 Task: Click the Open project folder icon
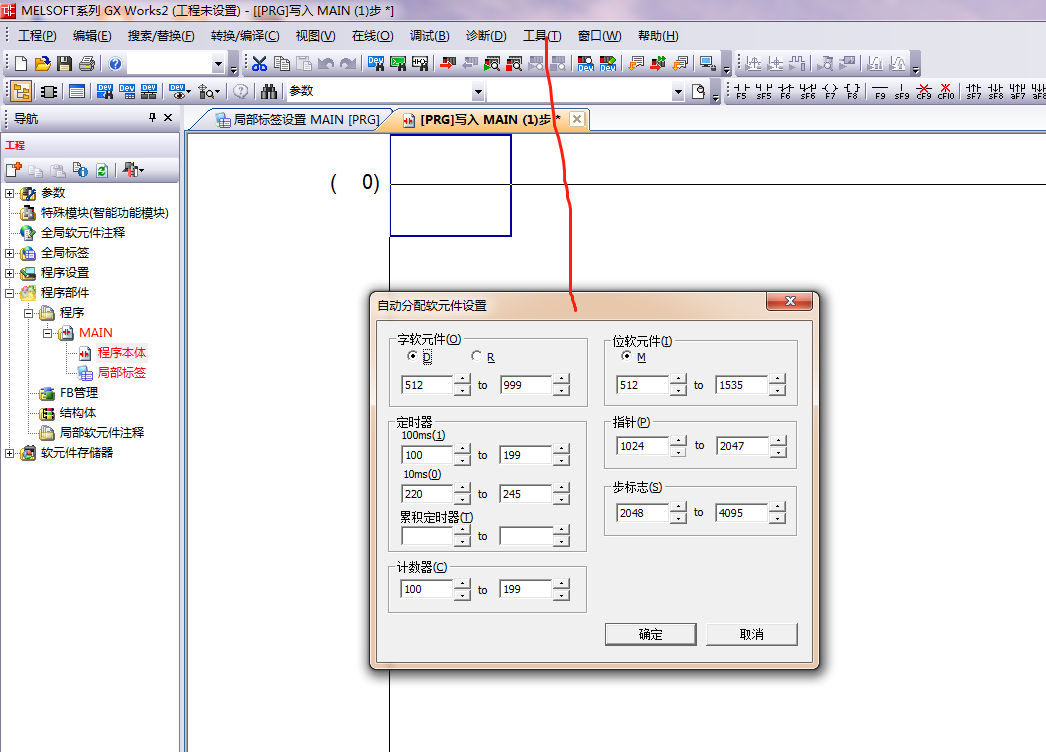[x=42, y=64]
